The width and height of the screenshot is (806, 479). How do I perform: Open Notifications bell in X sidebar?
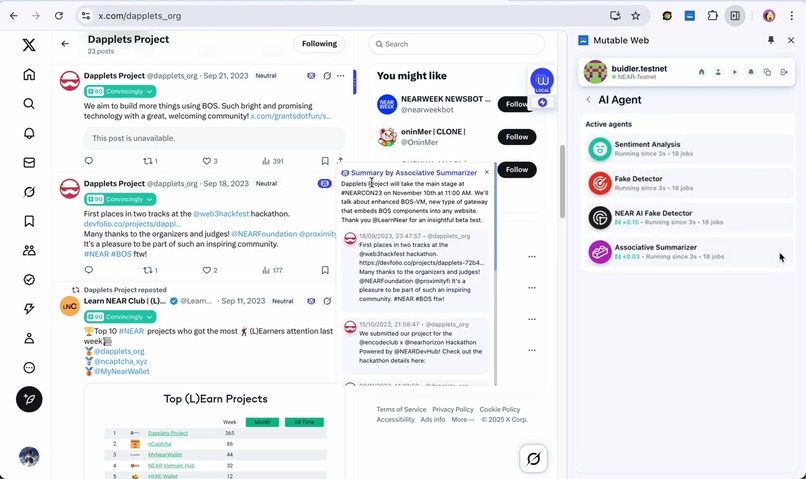(29, 133)
